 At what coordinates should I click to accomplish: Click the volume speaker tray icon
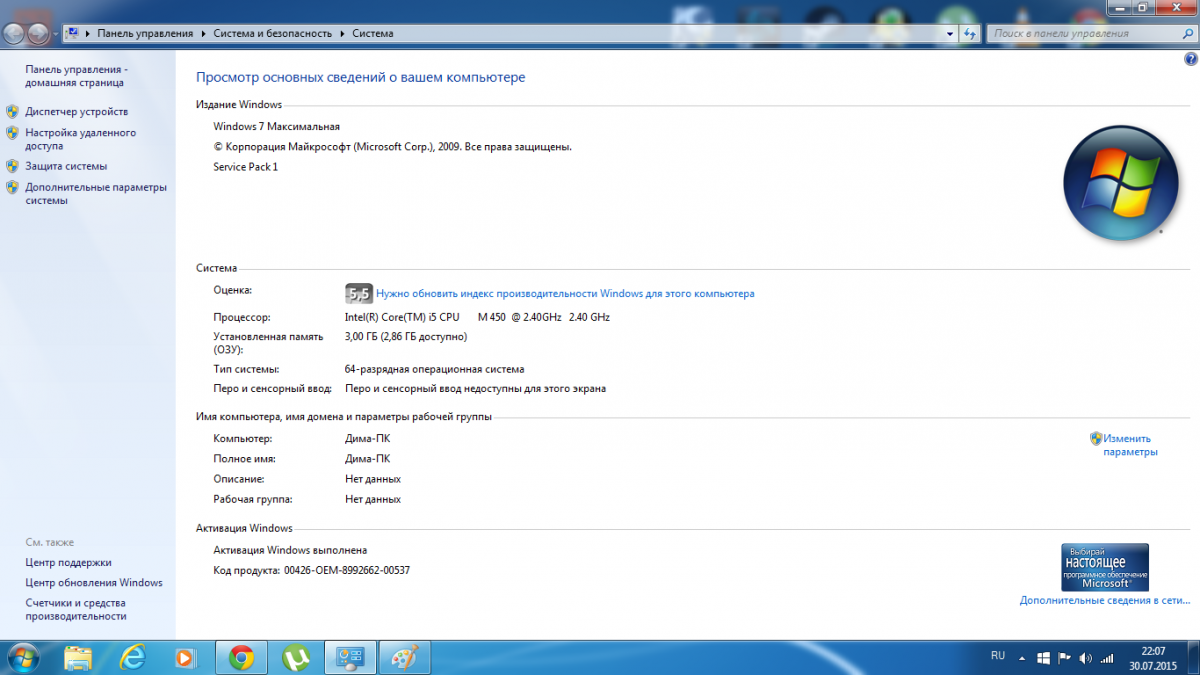coord(1085,658)
